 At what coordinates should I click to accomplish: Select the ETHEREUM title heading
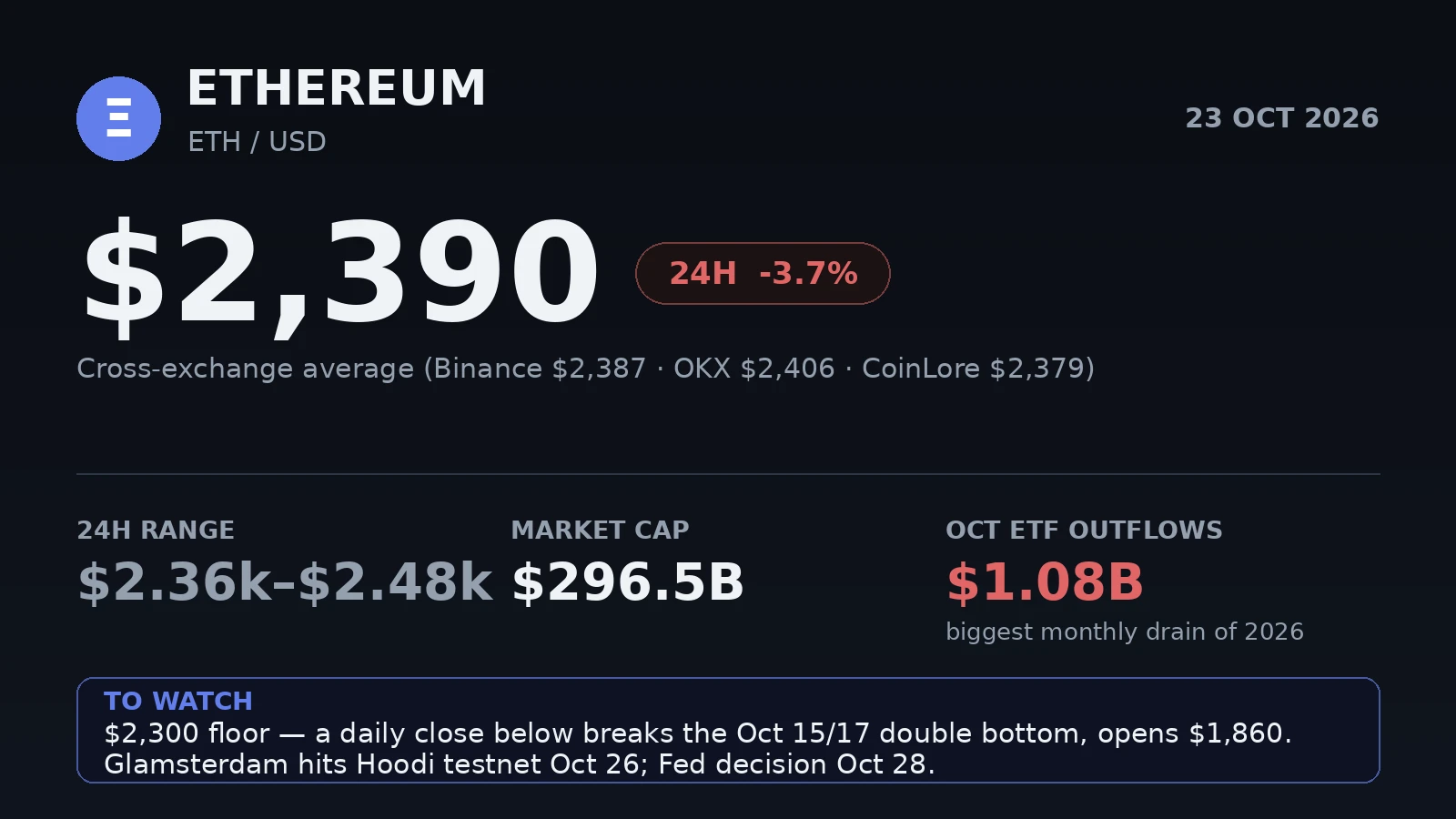point(337,88)
